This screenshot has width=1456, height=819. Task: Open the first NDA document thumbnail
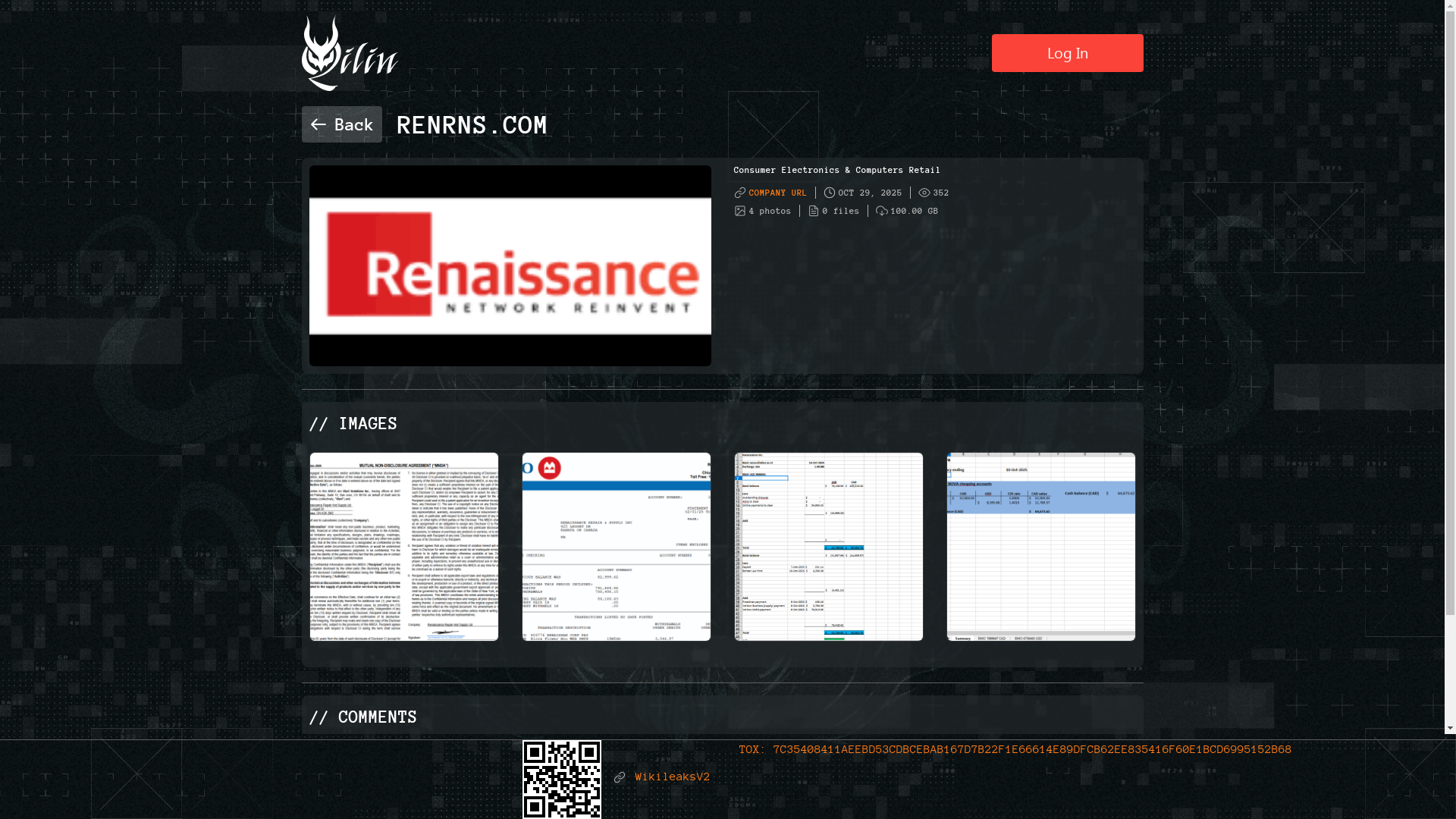coord(404,547)
